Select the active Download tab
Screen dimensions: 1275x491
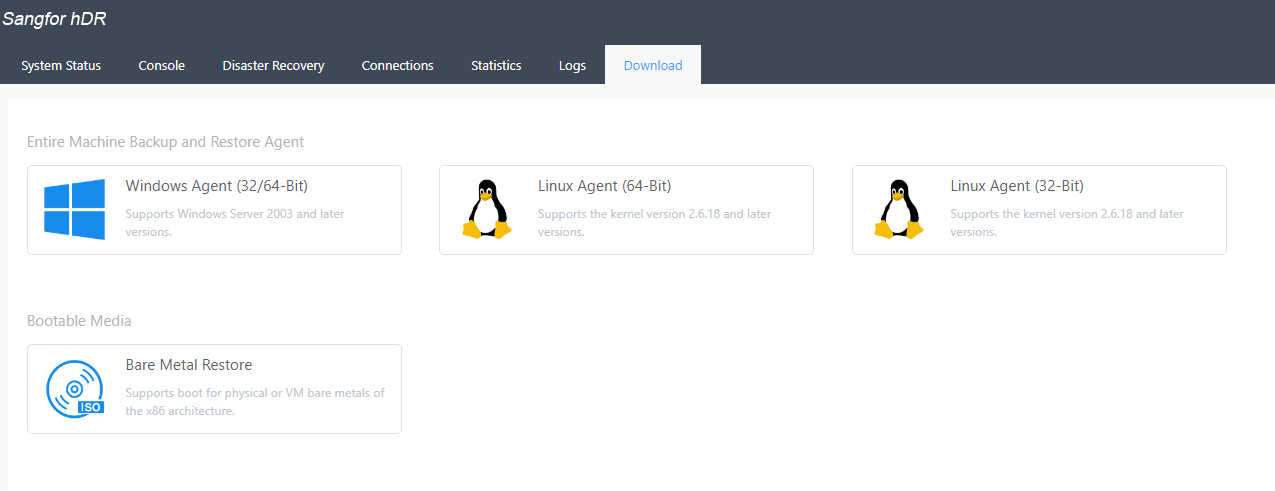(x=652, y=65)
